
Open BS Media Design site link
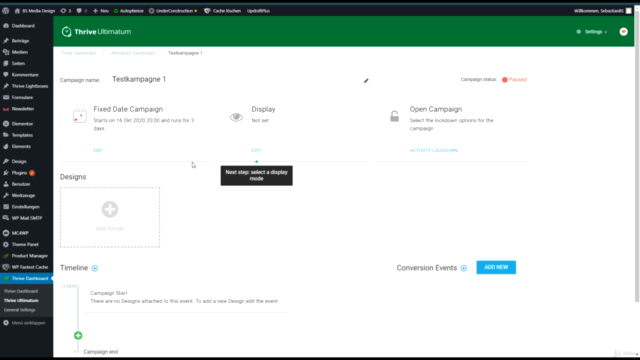[35, 11]
